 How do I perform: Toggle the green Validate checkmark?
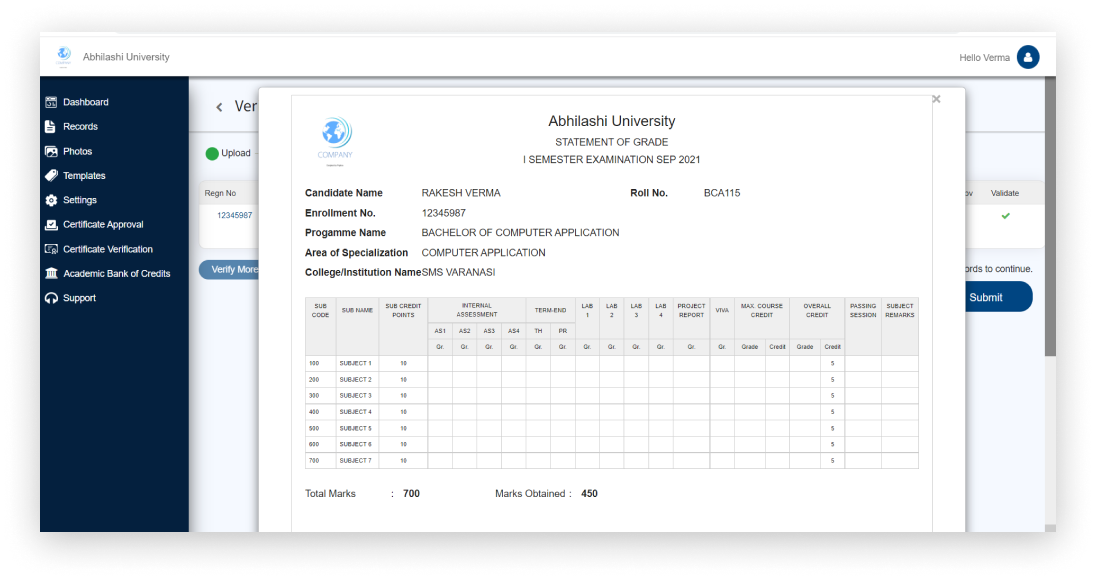click(1005, 215)
